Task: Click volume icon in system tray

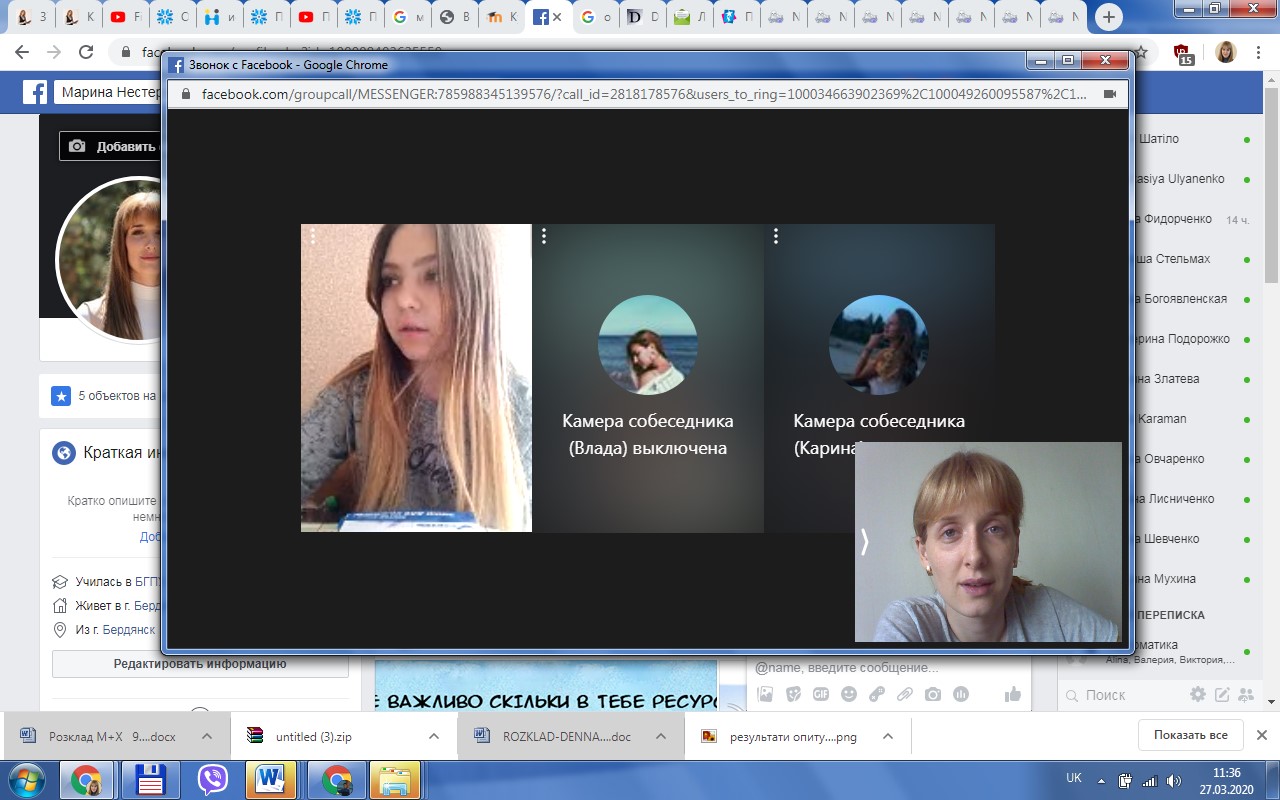Action: pyautogui.click(x=1174, y=780)
